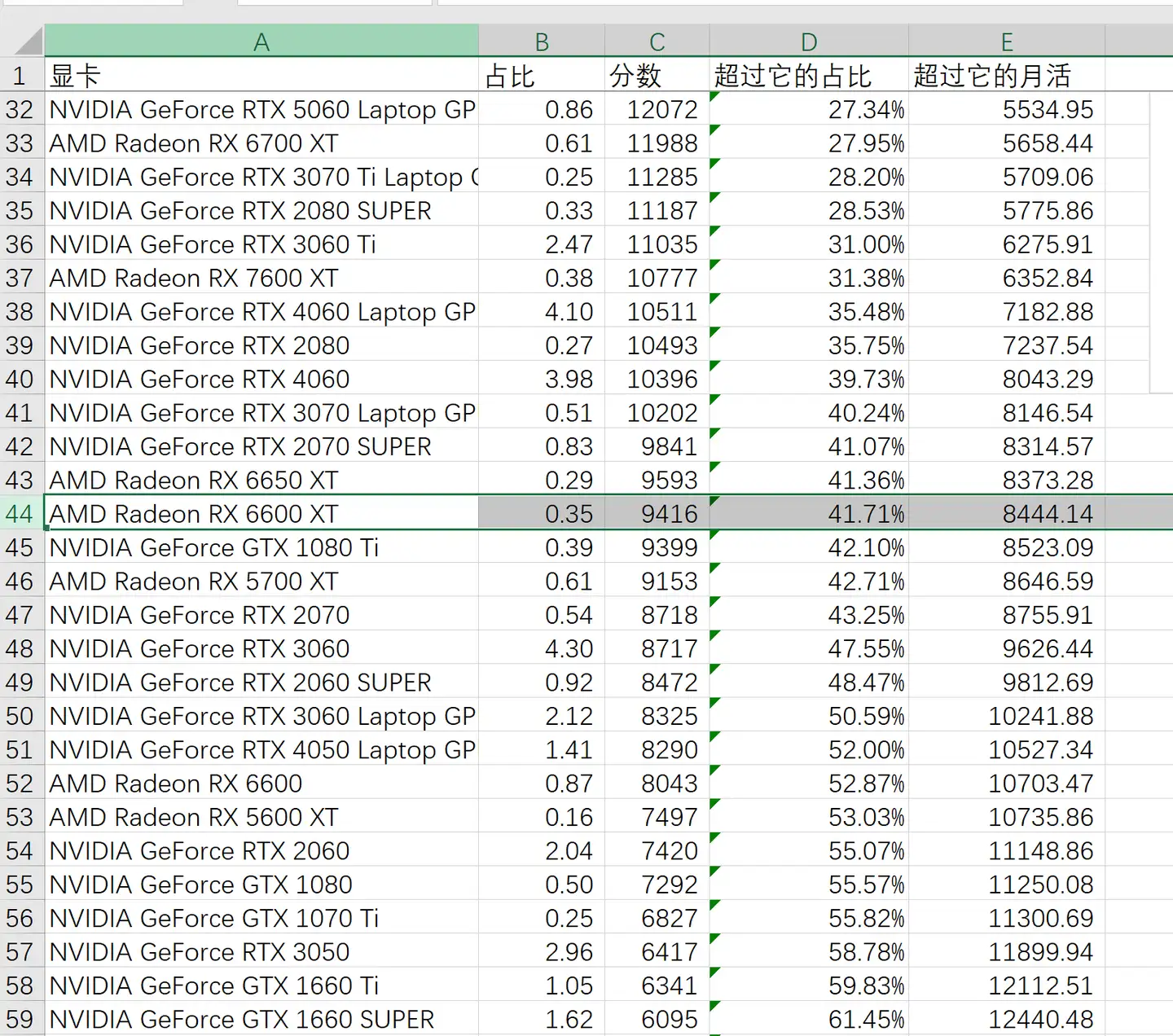Click percentage cell 50.59%

[809, 716]
